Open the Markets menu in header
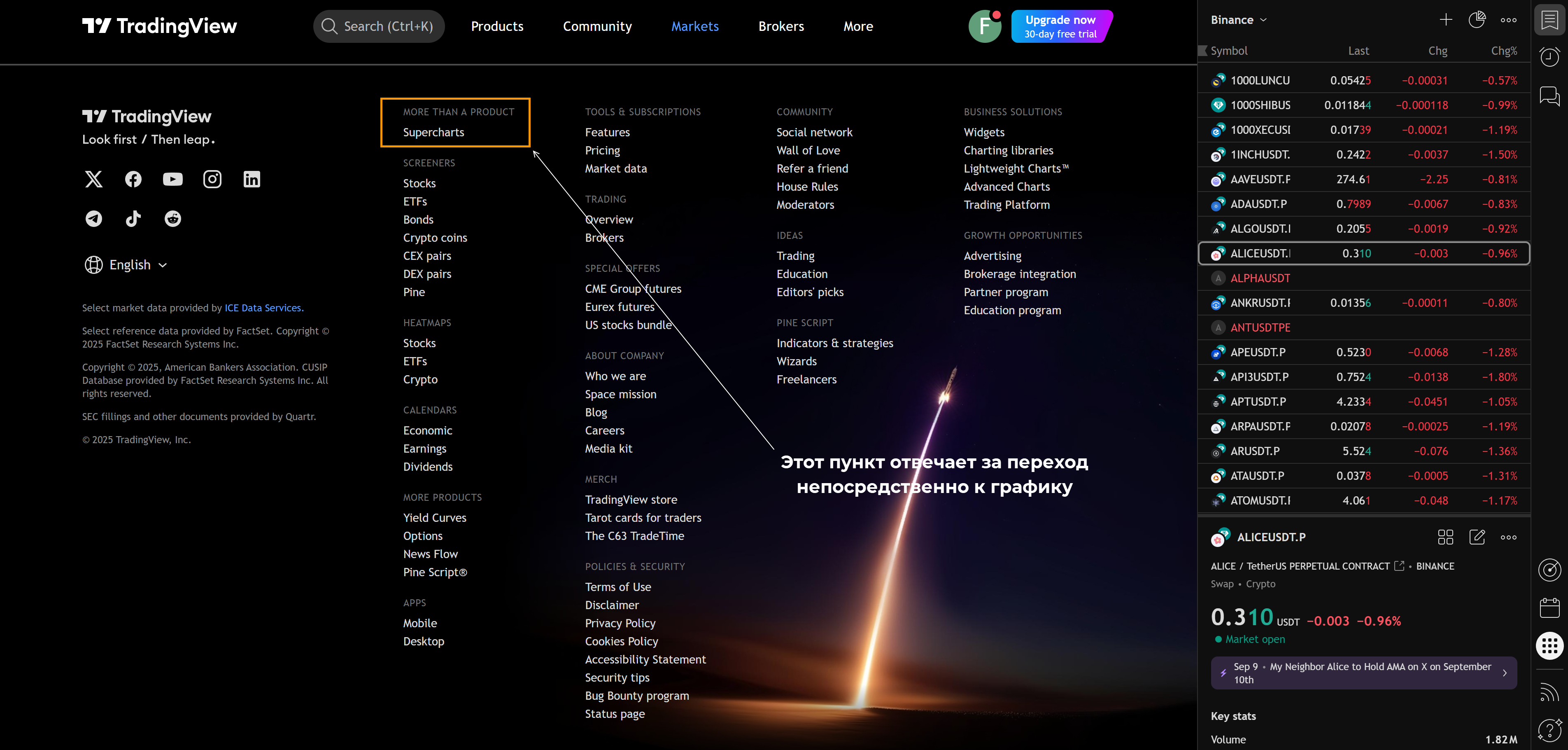 tap(694, 26)
